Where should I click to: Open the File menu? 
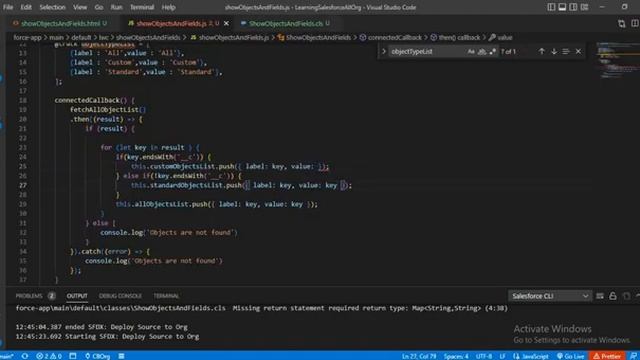point(8,7)
